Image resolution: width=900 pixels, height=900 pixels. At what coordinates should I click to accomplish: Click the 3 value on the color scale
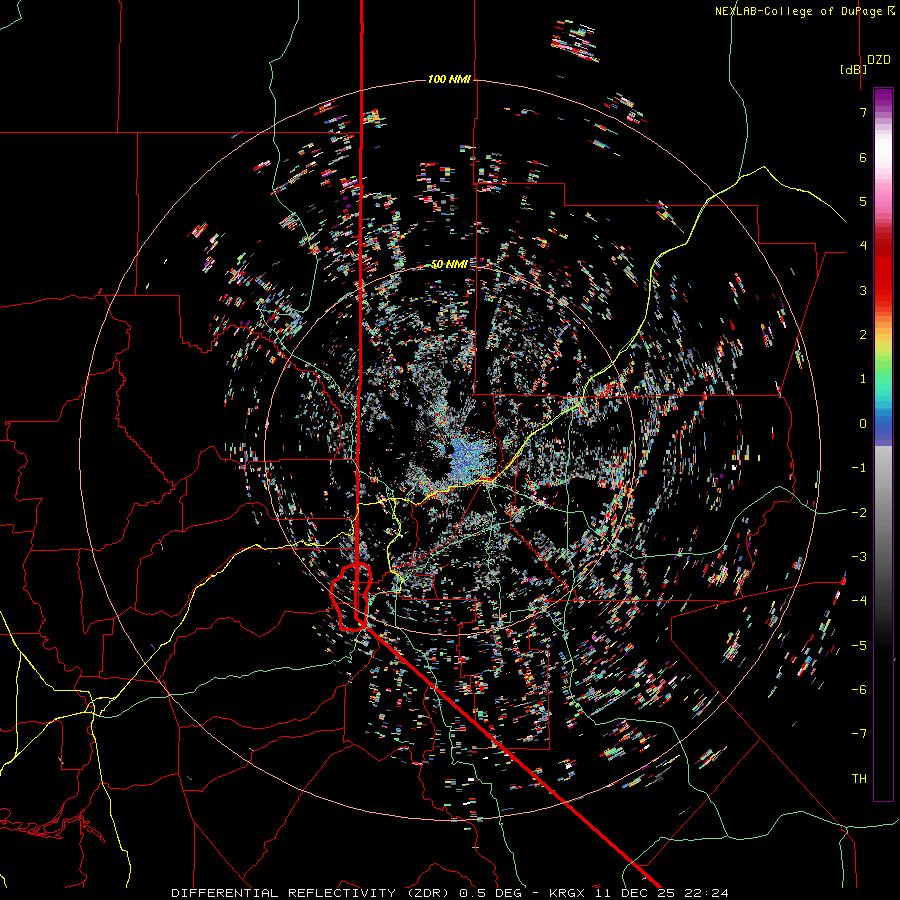[863, 290]
